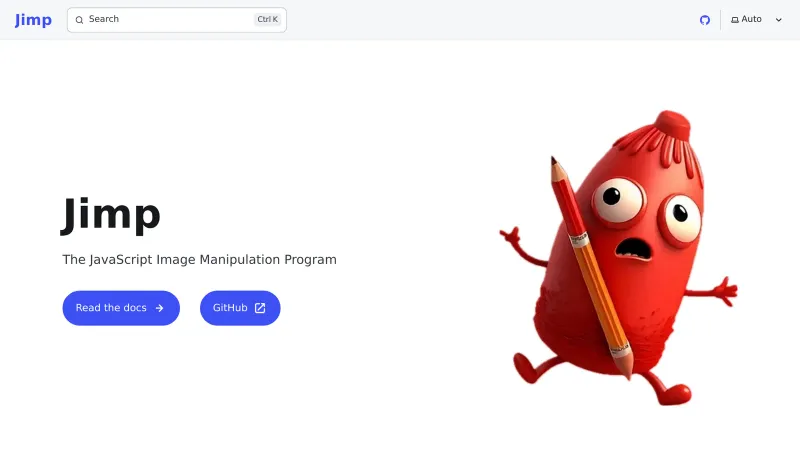Open GitHub via header octocat icon
Screen dimensions: 800x450
(704, 20)
